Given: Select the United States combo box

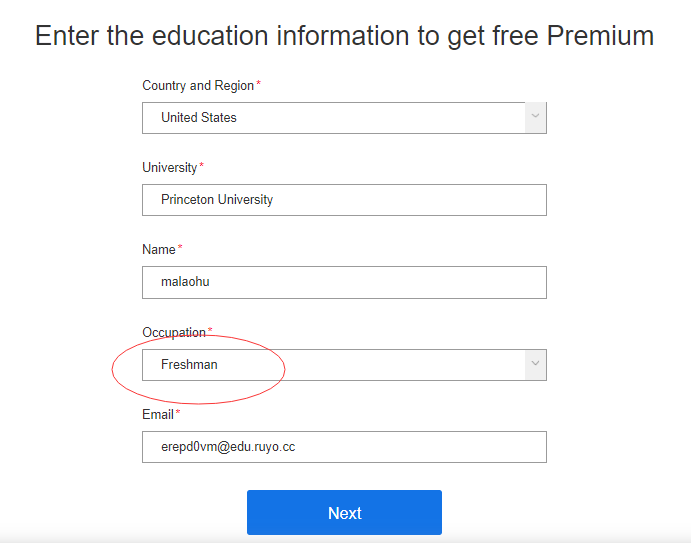Looking at the screenshot, I should click(333, 117).
